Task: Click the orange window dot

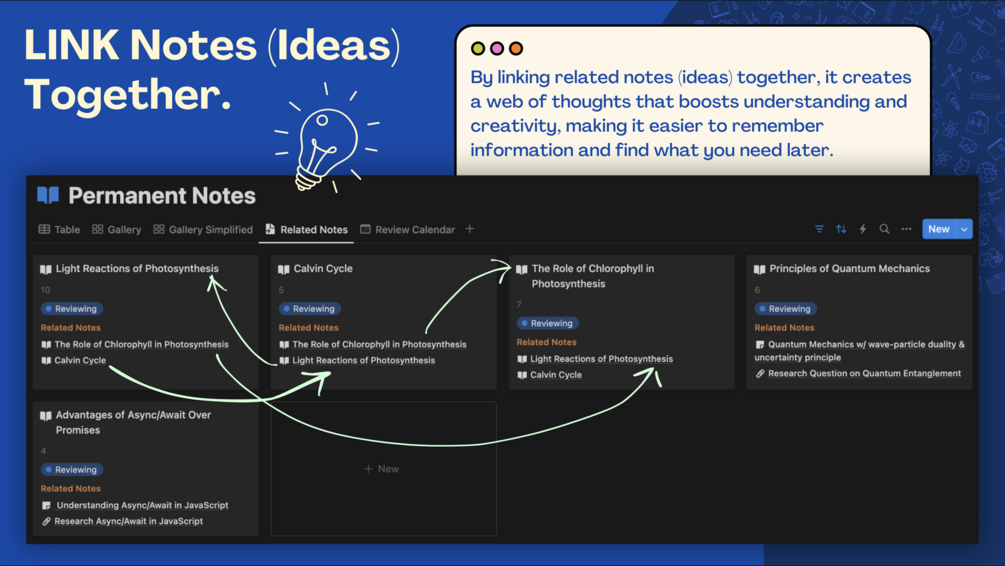Action: (x=516, y=48)
